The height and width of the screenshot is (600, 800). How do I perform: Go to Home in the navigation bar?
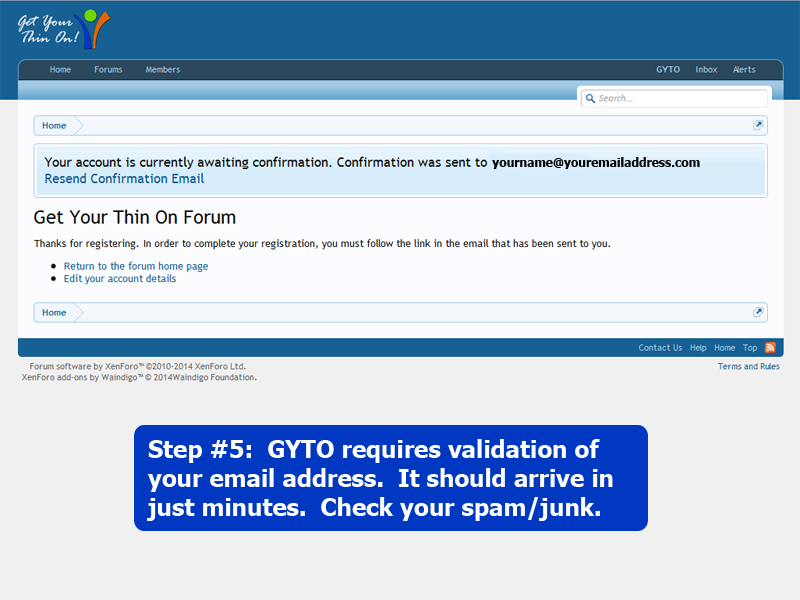click(60, 70)
